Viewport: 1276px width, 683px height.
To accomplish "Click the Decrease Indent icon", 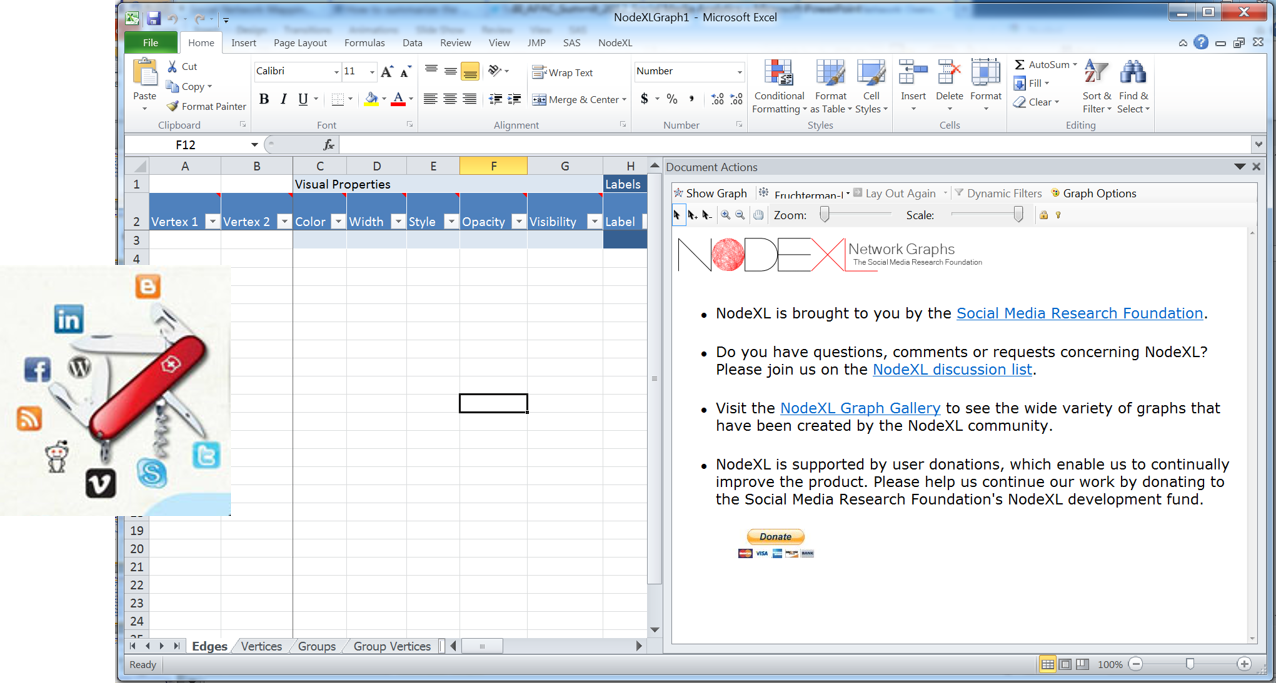I will click(x=495, y=99).
